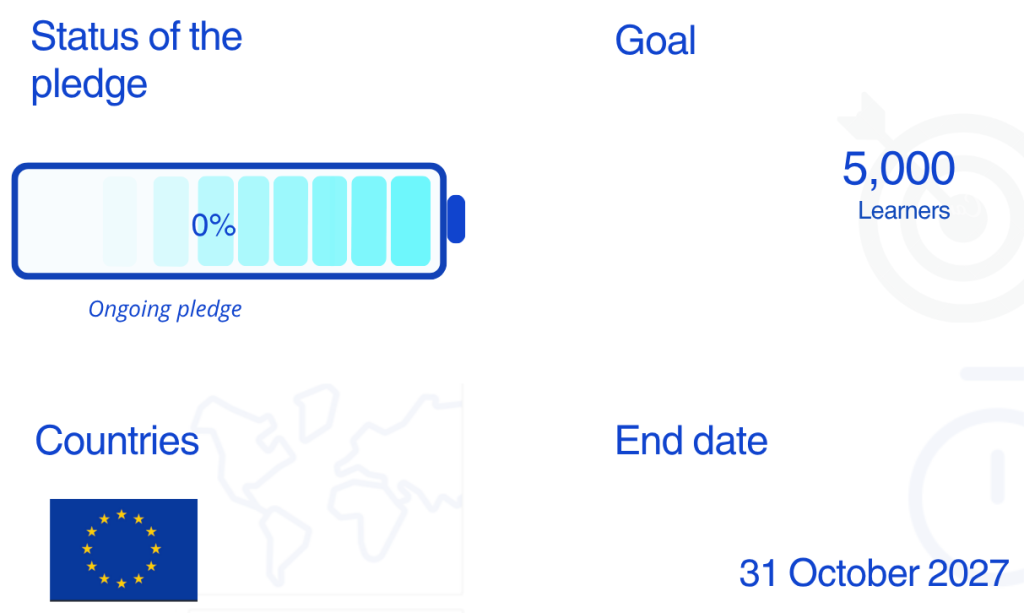Click the "Ongoing pledge" caption

[165, 309]
